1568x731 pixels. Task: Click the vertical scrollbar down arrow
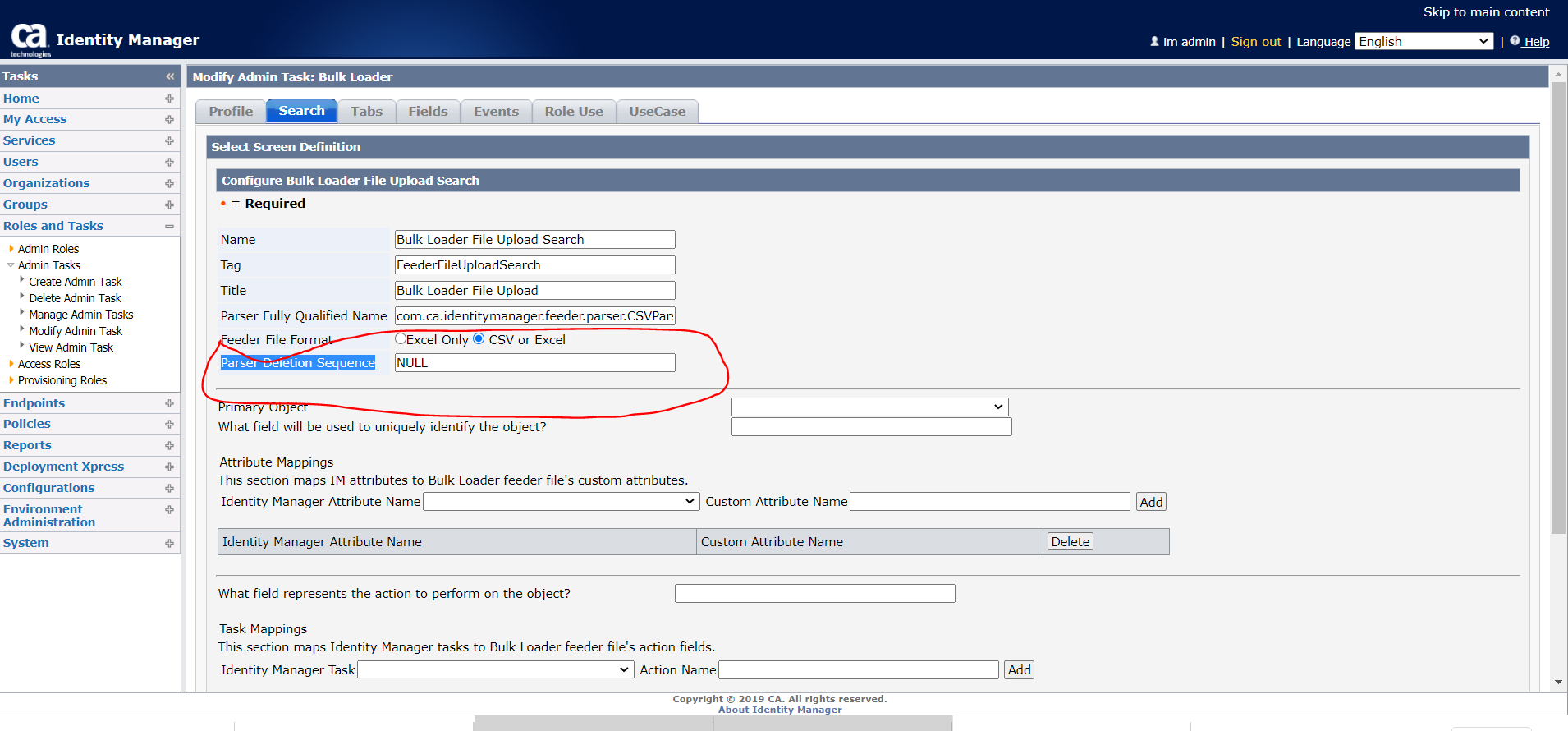[x=1558, y=682]
